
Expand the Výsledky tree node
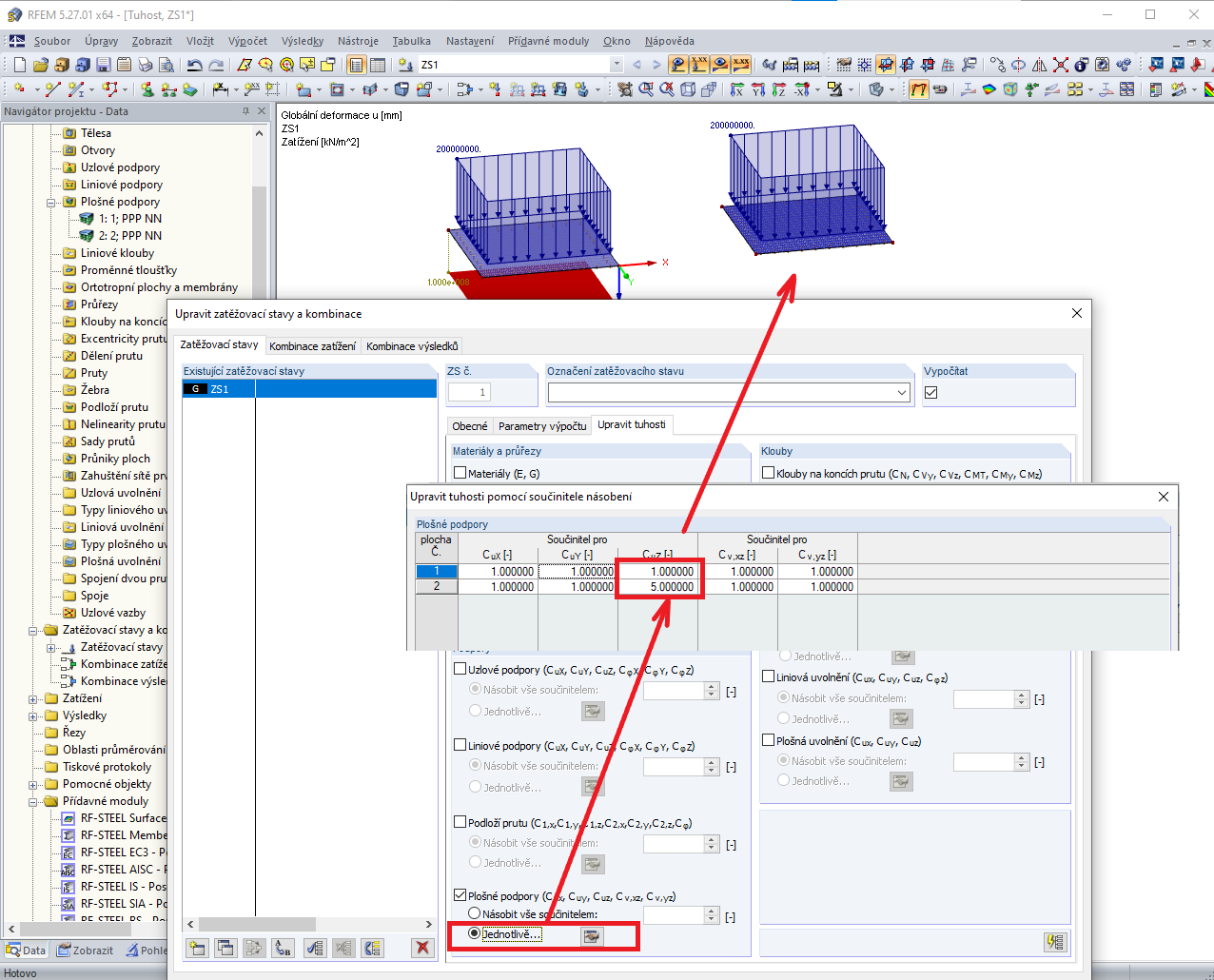[33, 715]
